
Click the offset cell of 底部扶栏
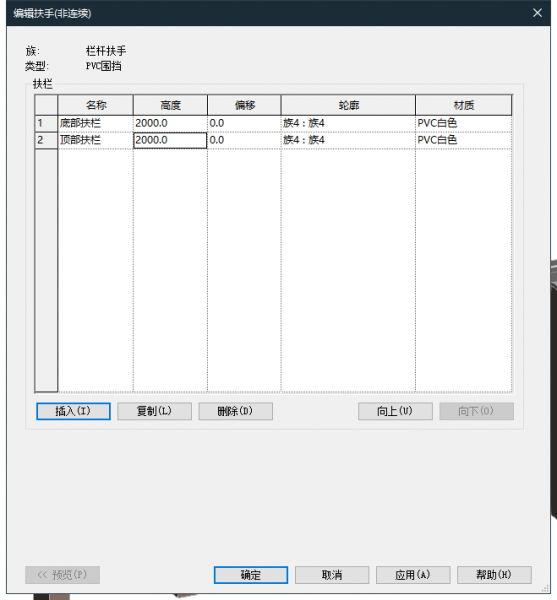[x=244, y=123]
